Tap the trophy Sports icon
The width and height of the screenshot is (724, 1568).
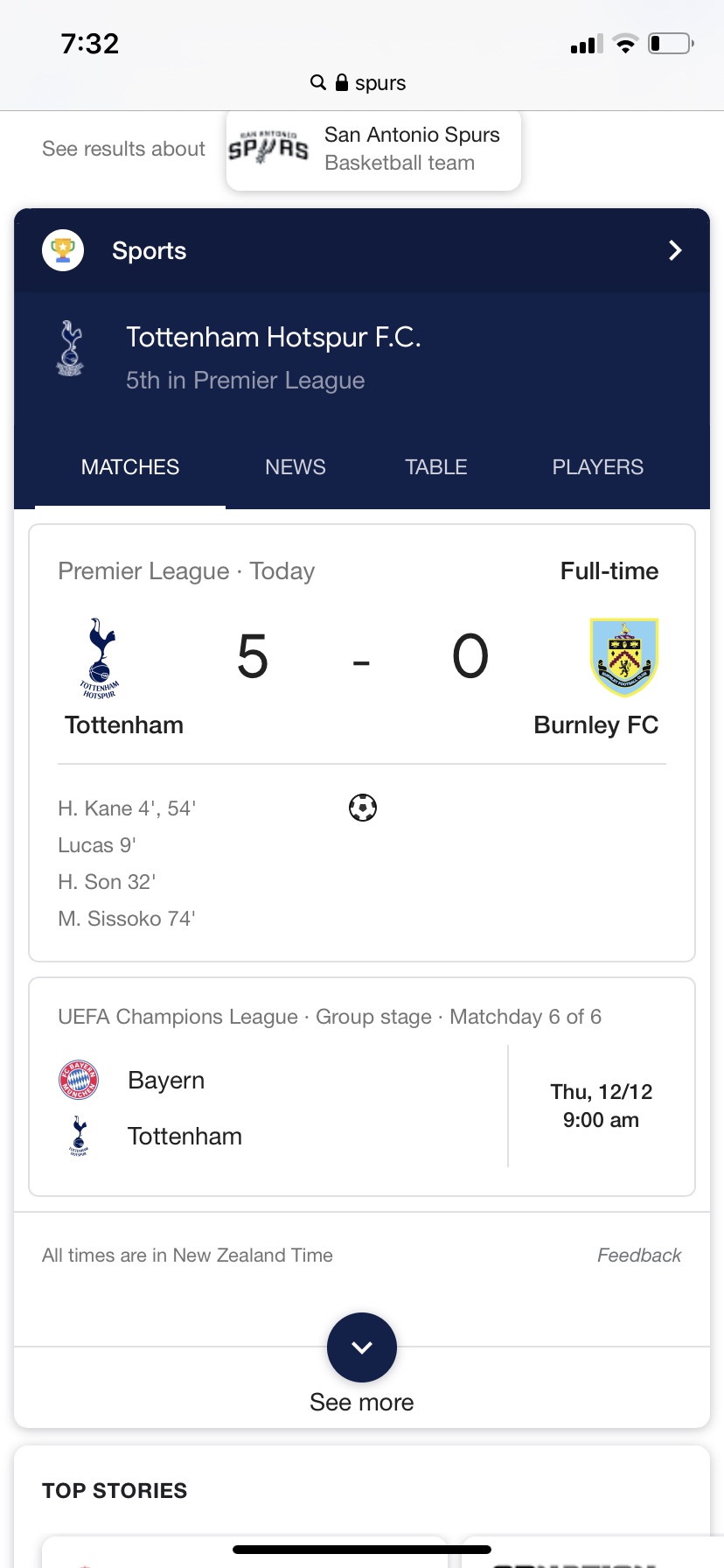[x=63, y=250]
